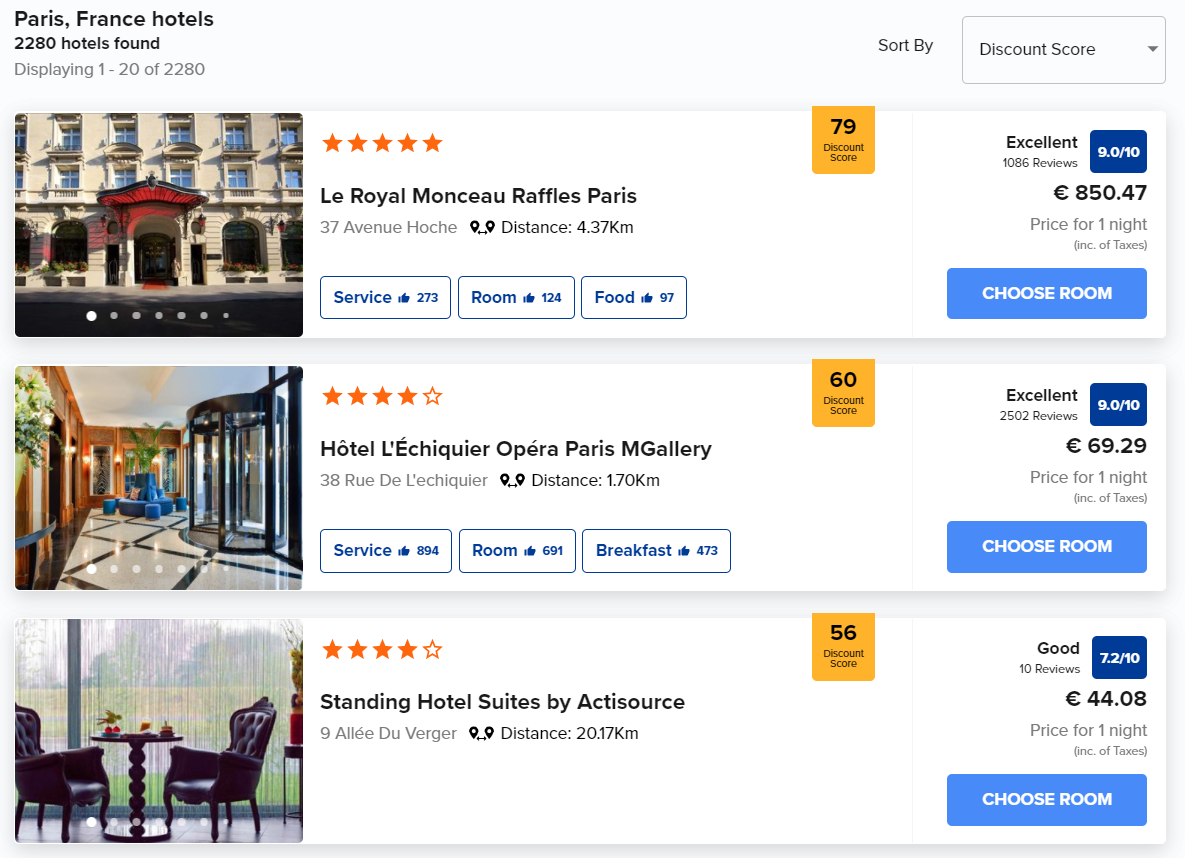
Task: Choose room at Standing Hotel Suites
Action: tap(1046, 799)
